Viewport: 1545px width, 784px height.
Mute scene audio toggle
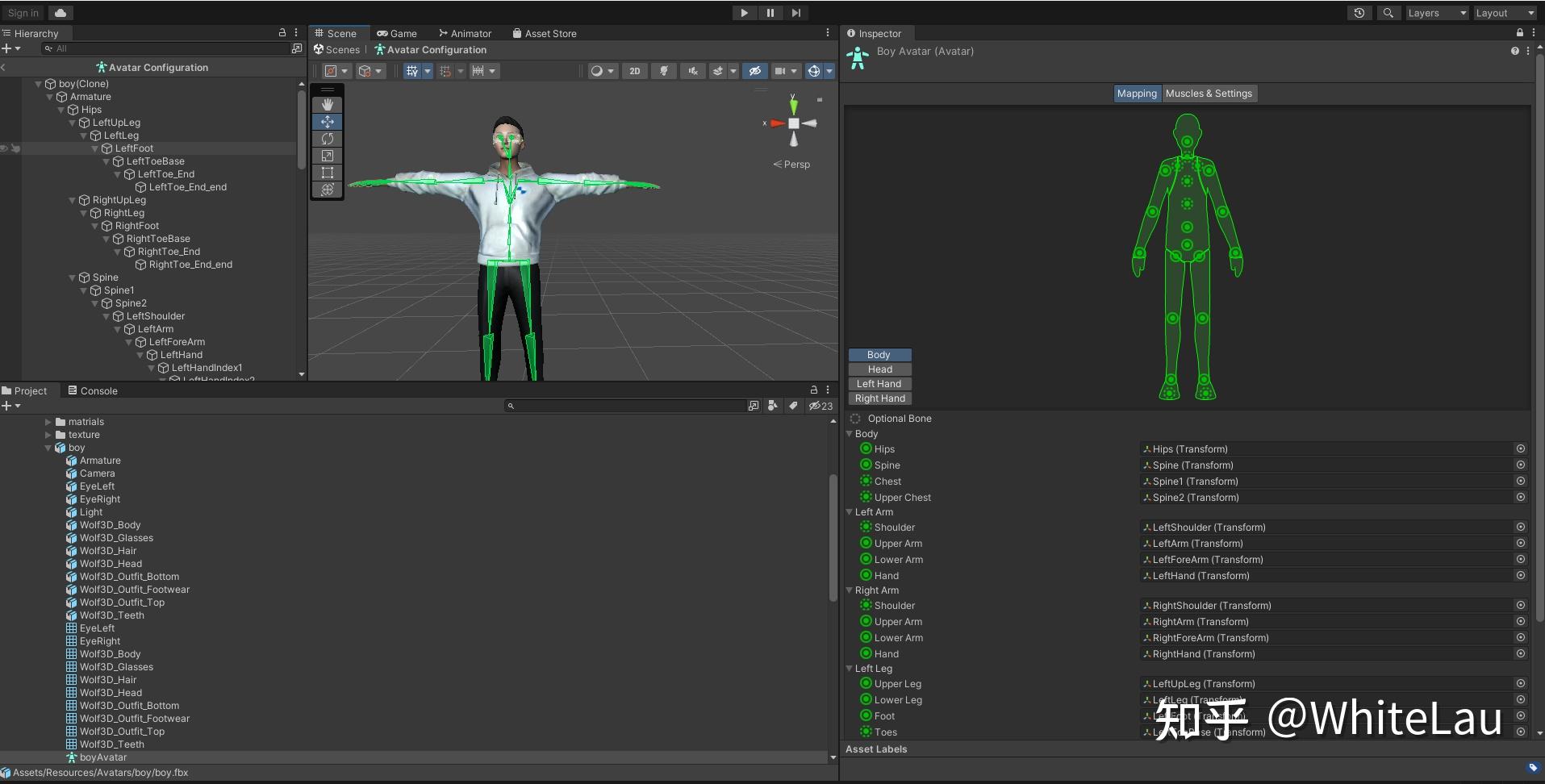[x=693, y=71]
